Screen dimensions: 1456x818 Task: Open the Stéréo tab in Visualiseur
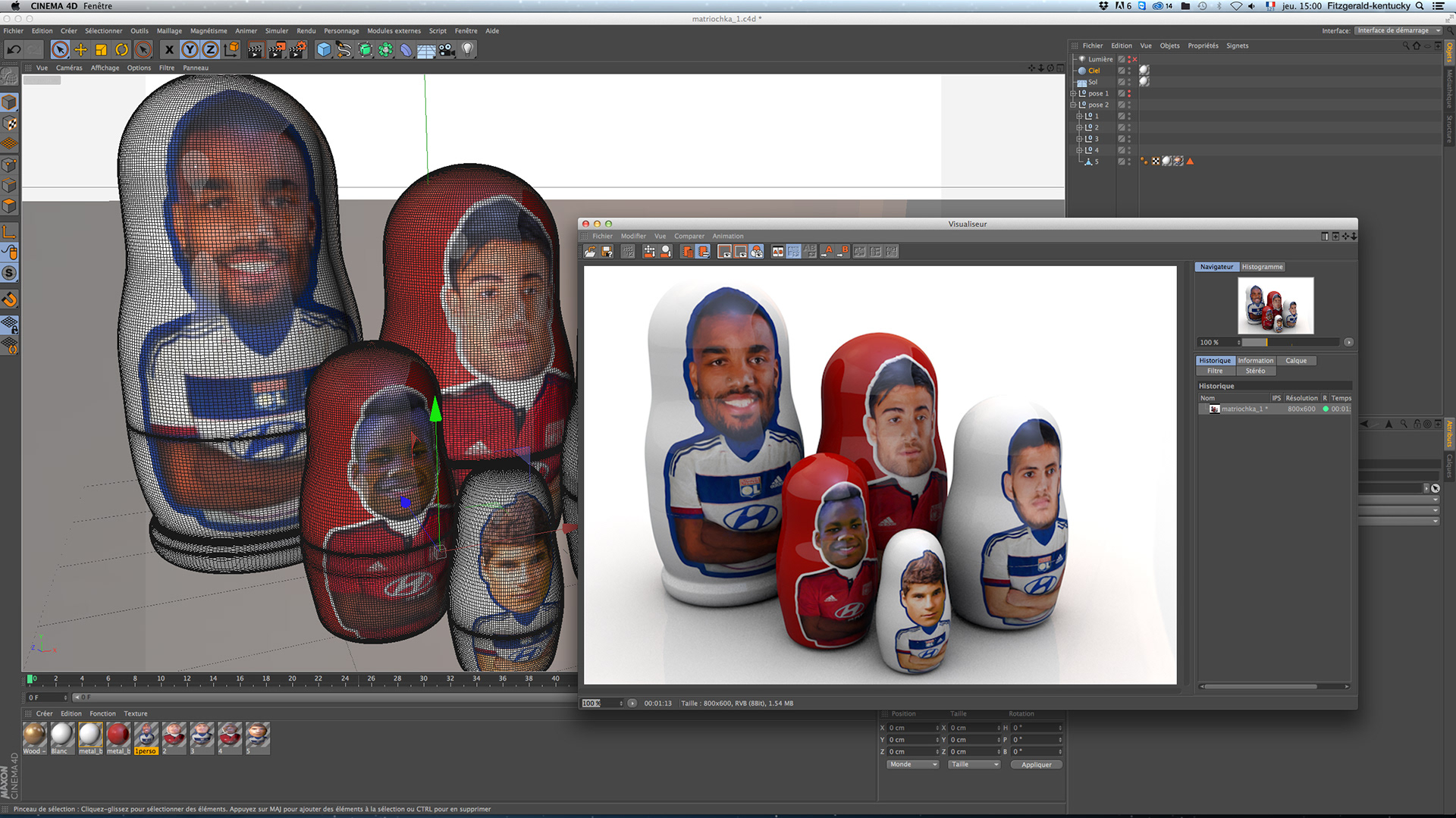pos(1255,371)
